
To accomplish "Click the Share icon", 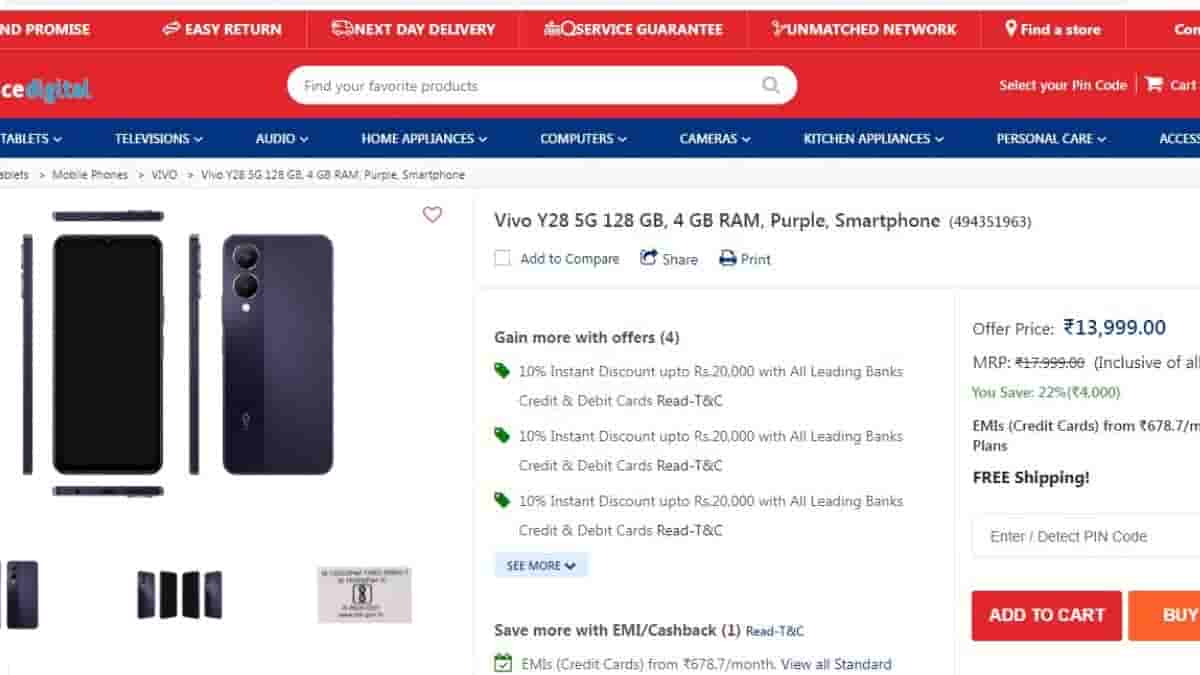I will coord(649,258).
